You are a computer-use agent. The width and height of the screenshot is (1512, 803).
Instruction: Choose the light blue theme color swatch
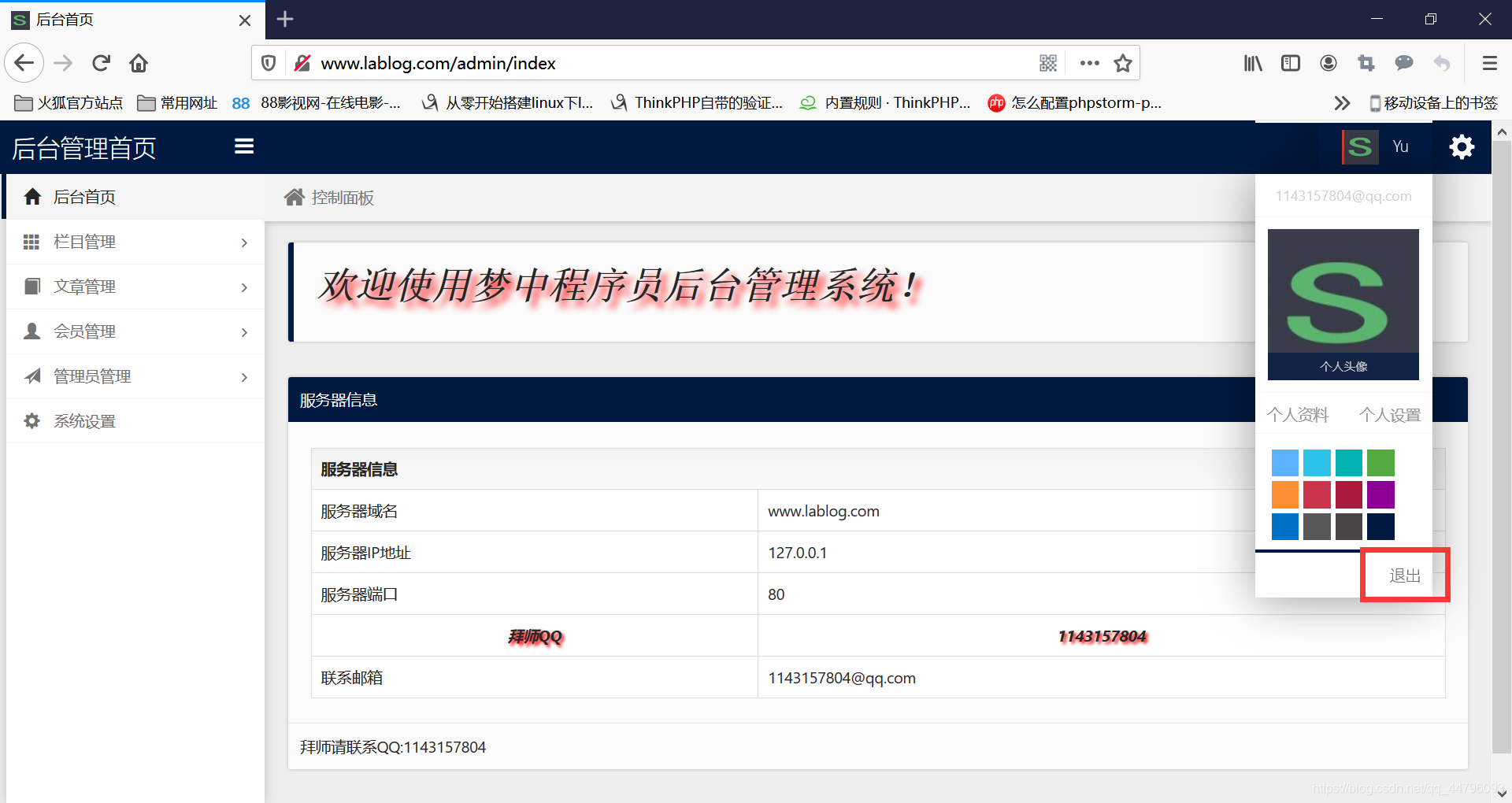pyautogui.click(x=1284, y=463)
